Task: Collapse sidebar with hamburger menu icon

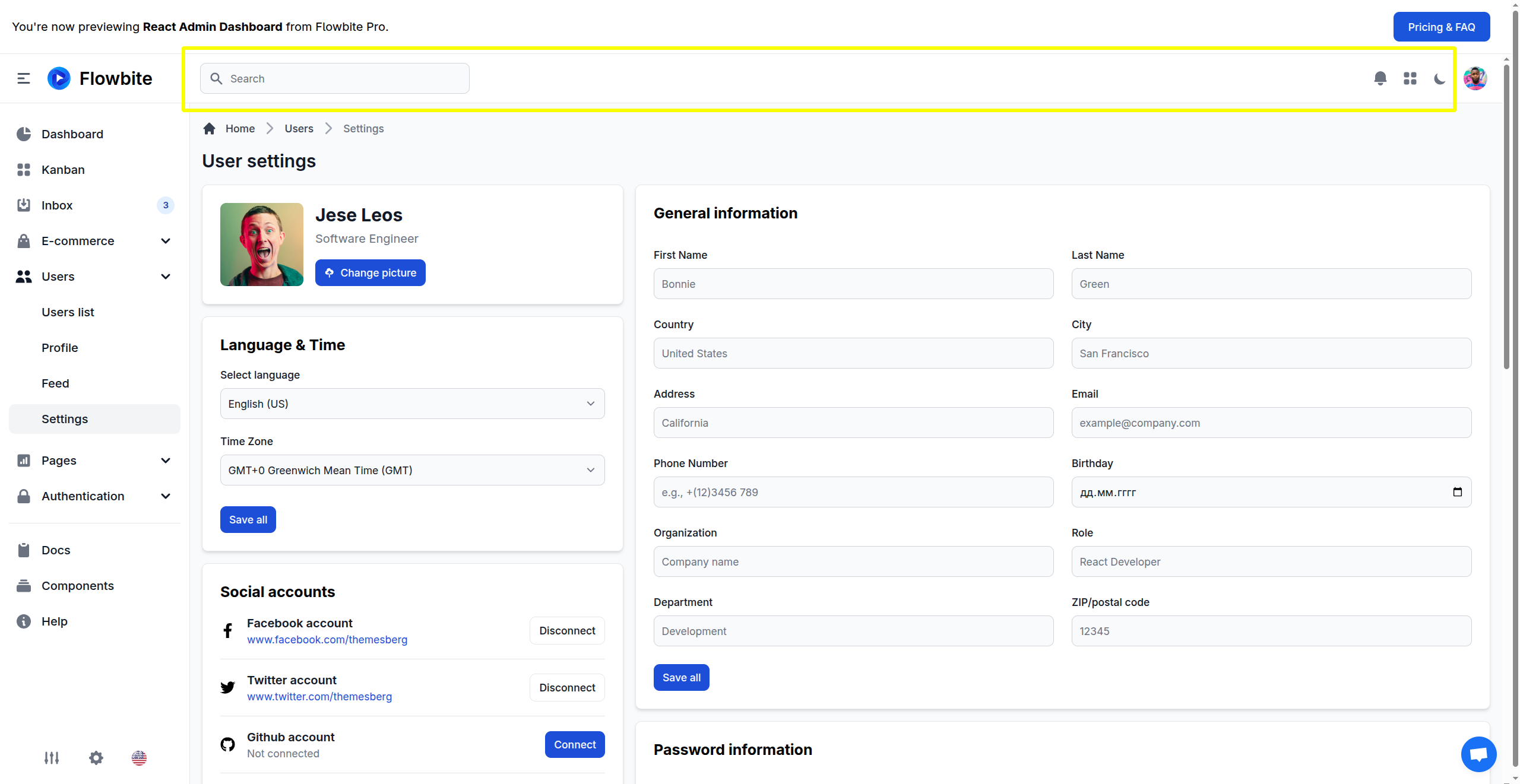Action: (24, 78)
